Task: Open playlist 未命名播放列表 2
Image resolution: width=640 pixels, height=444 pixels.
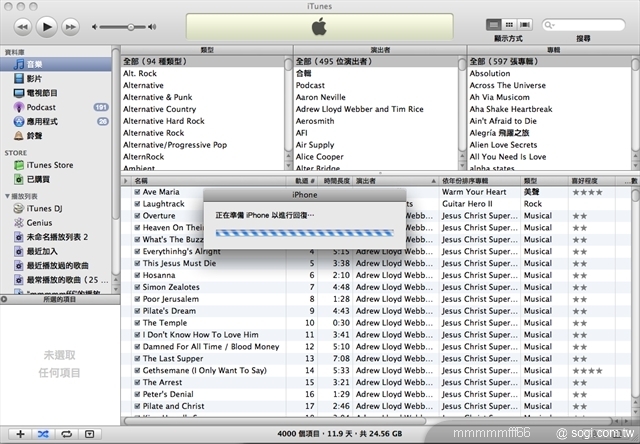Action: 56,237
